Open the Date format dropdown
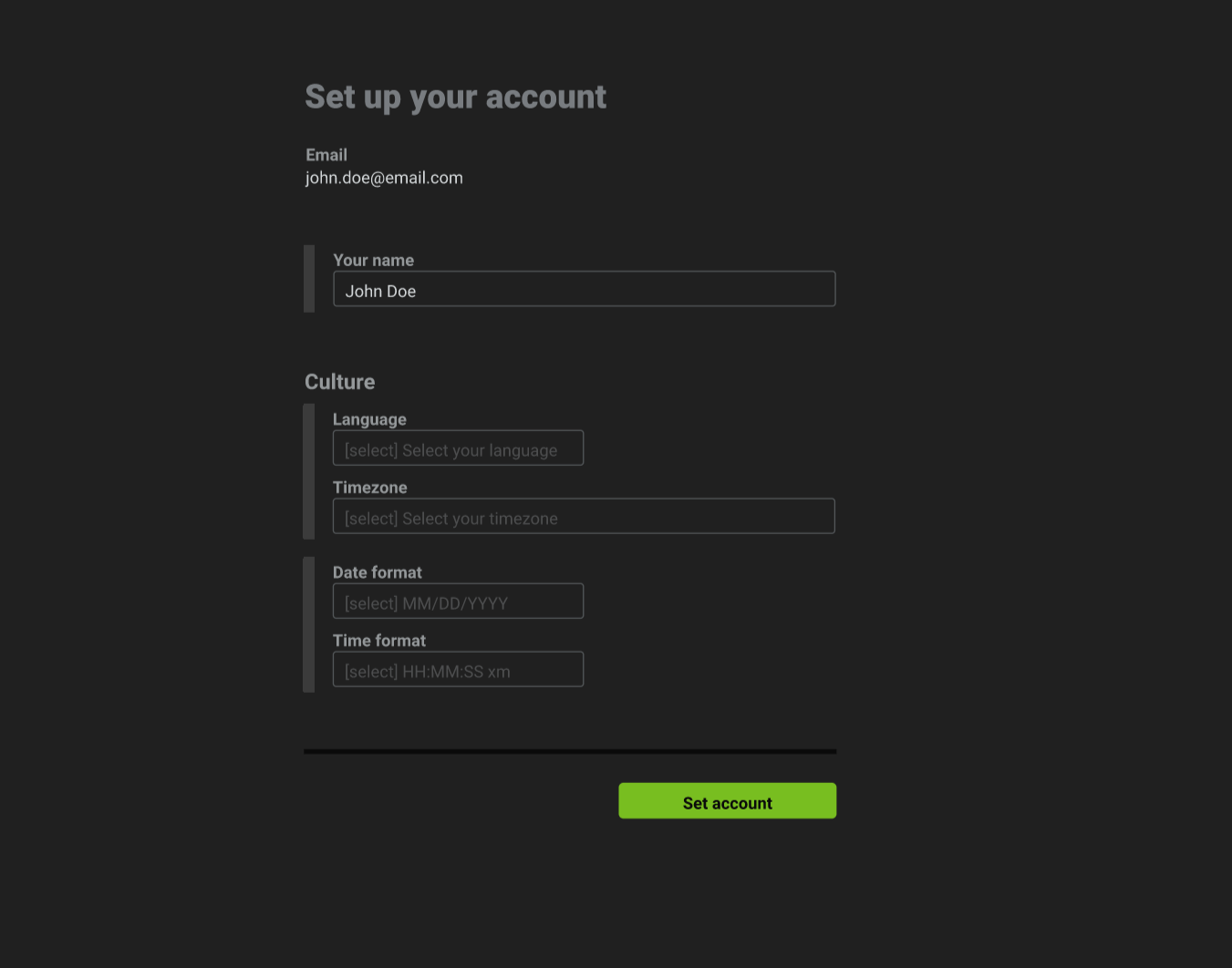The height and width of the screenshot is (968, 1232). (x=458, y=602)
